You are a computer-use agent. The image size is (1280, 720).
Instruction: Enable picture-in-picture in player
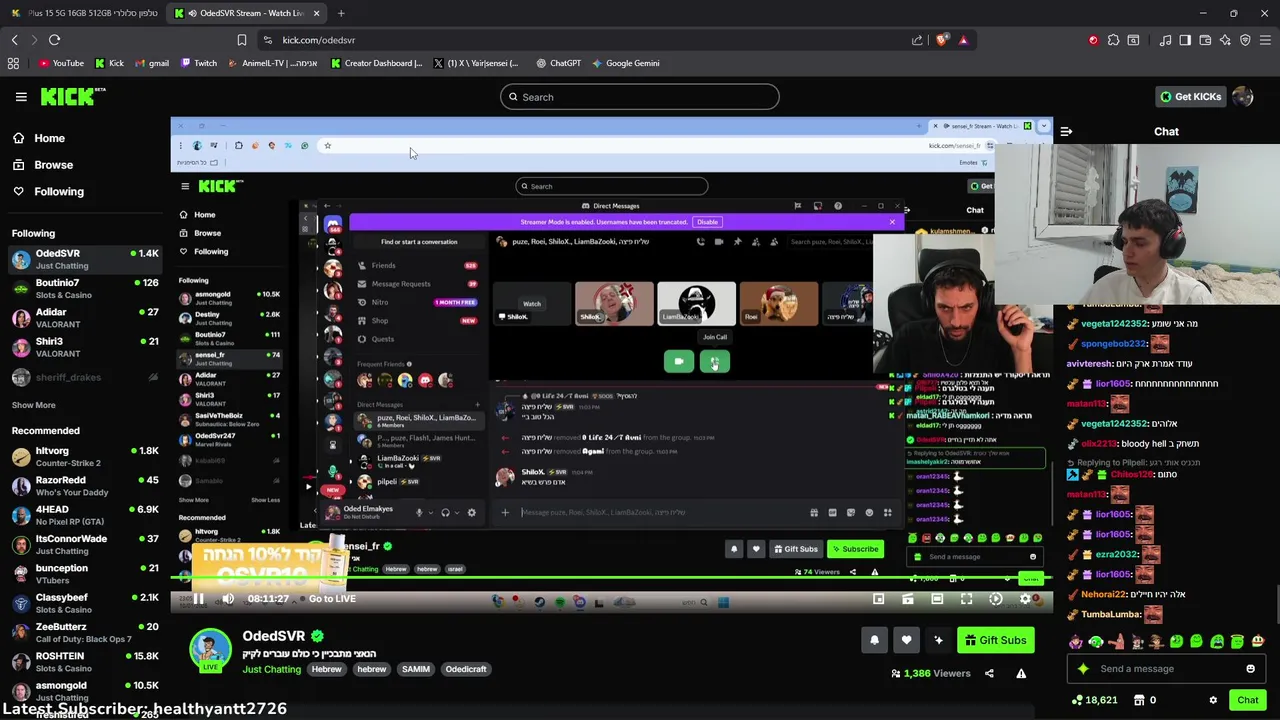[878, 599]
